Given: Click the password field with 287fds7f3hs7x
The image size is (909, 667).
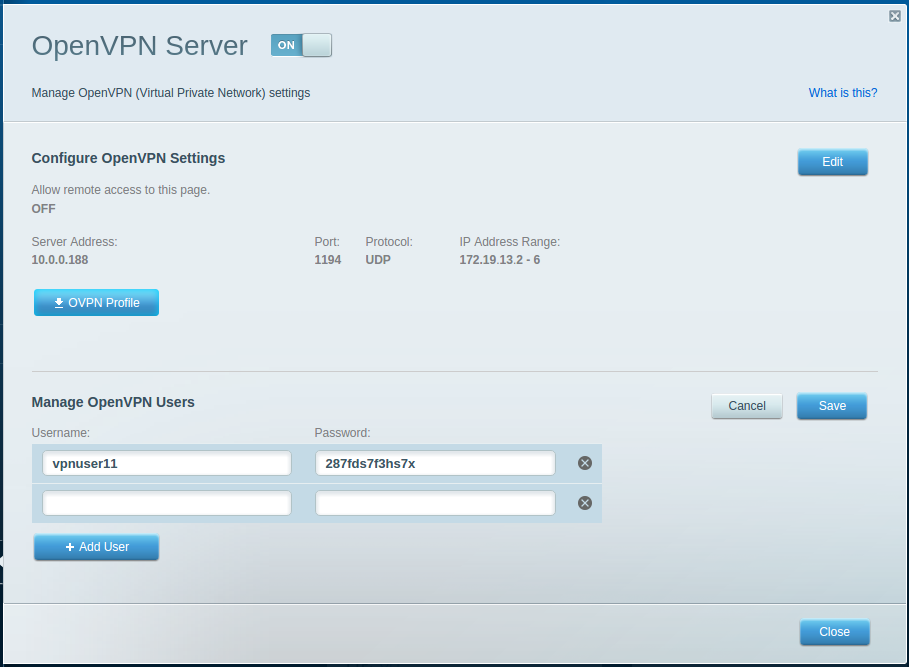Looking at the screenshot, I should coord(434,463).
